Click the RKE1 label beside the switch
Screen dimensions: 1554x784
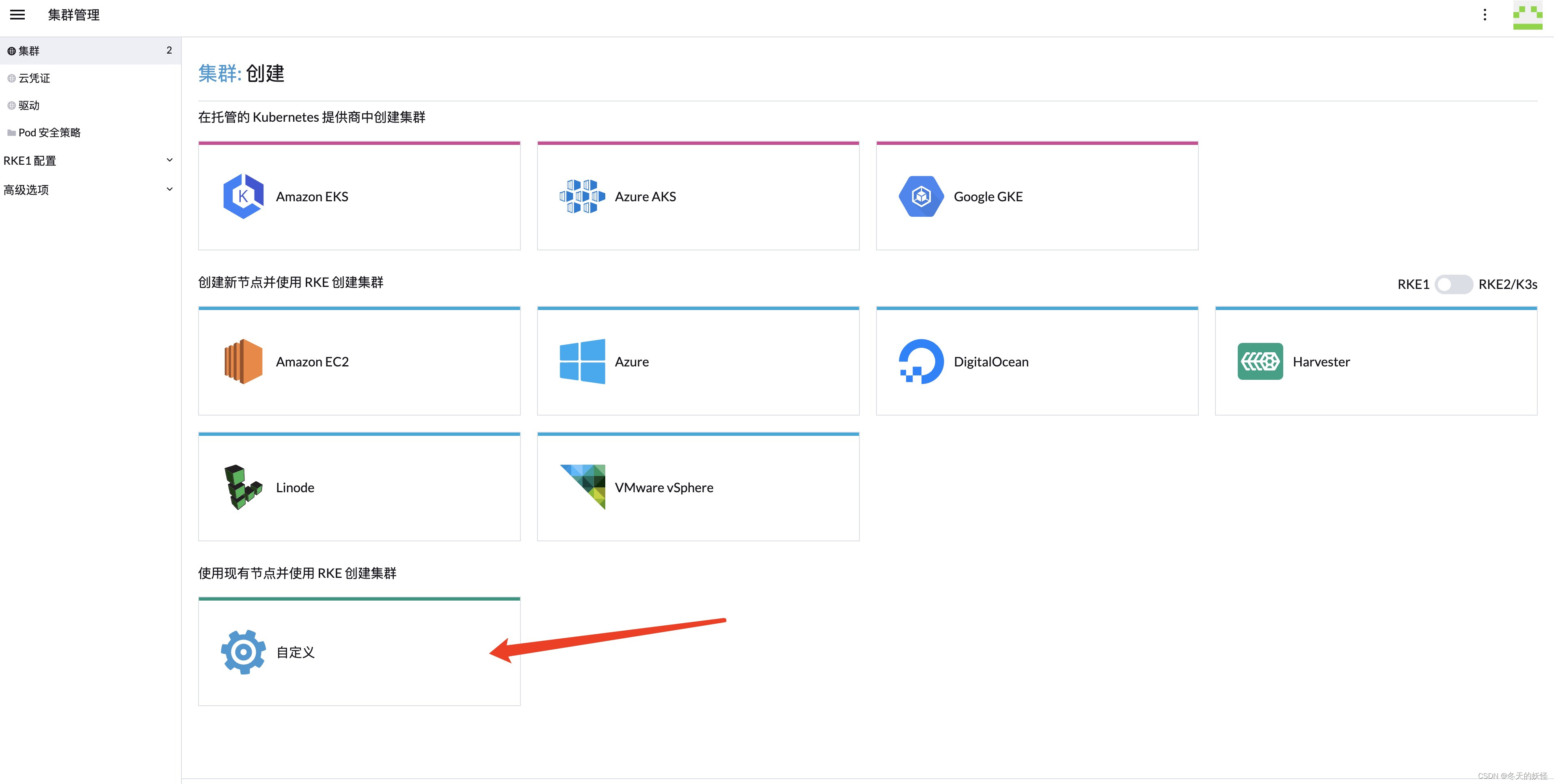pyautogui.click(x=1413, y=284)
